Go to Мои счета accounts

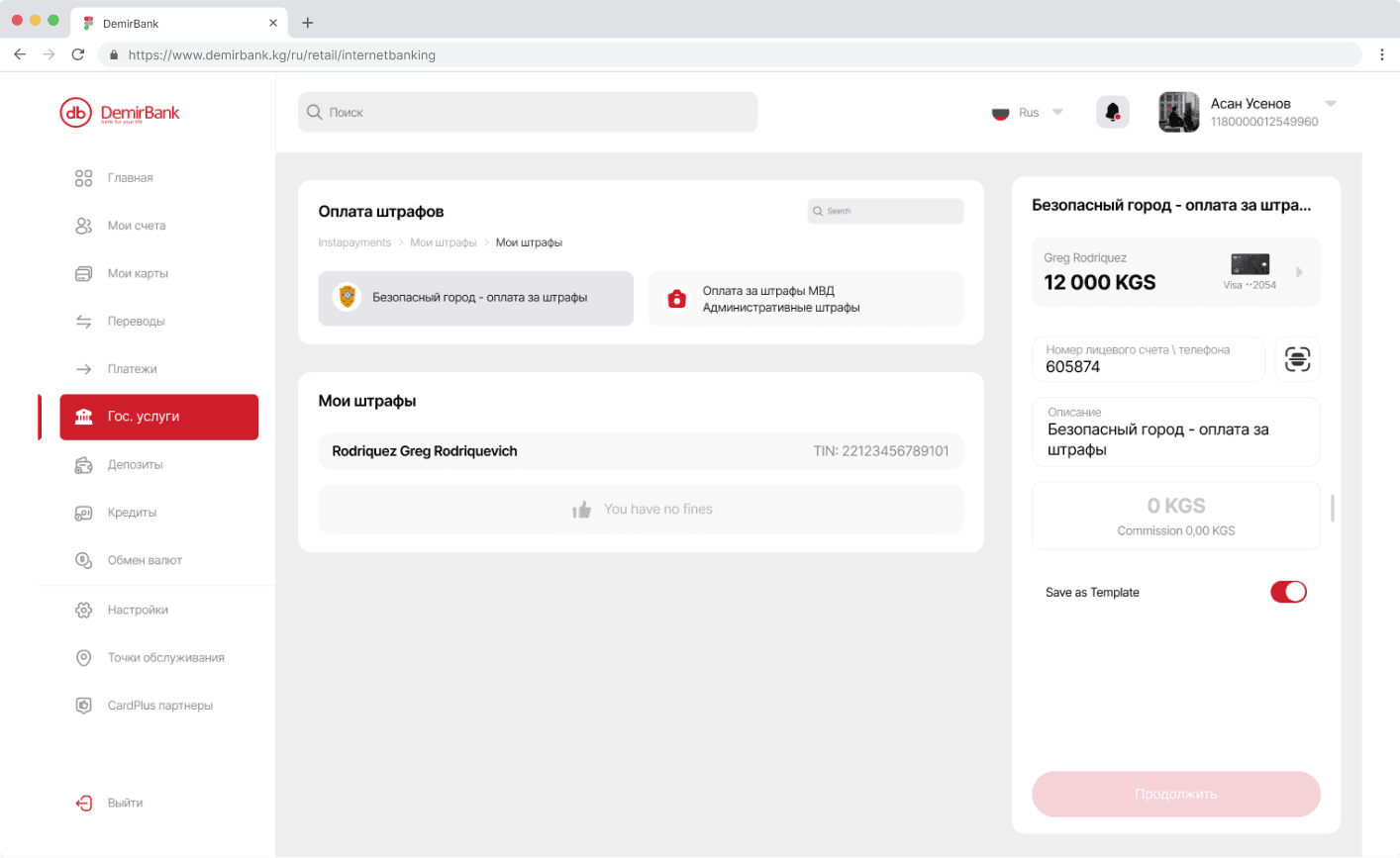tap(137, 226)
